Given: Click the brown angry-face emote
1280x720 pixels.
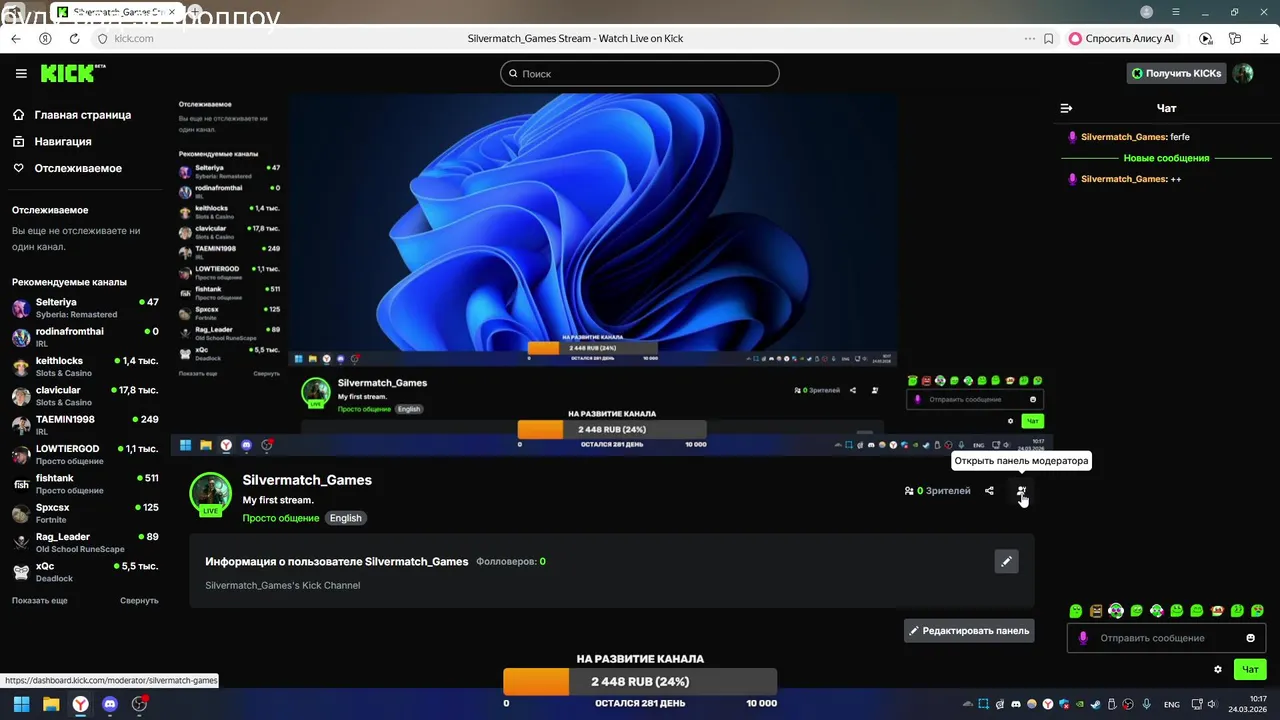Looking at the screenshot, I should tap(1096, 611).
